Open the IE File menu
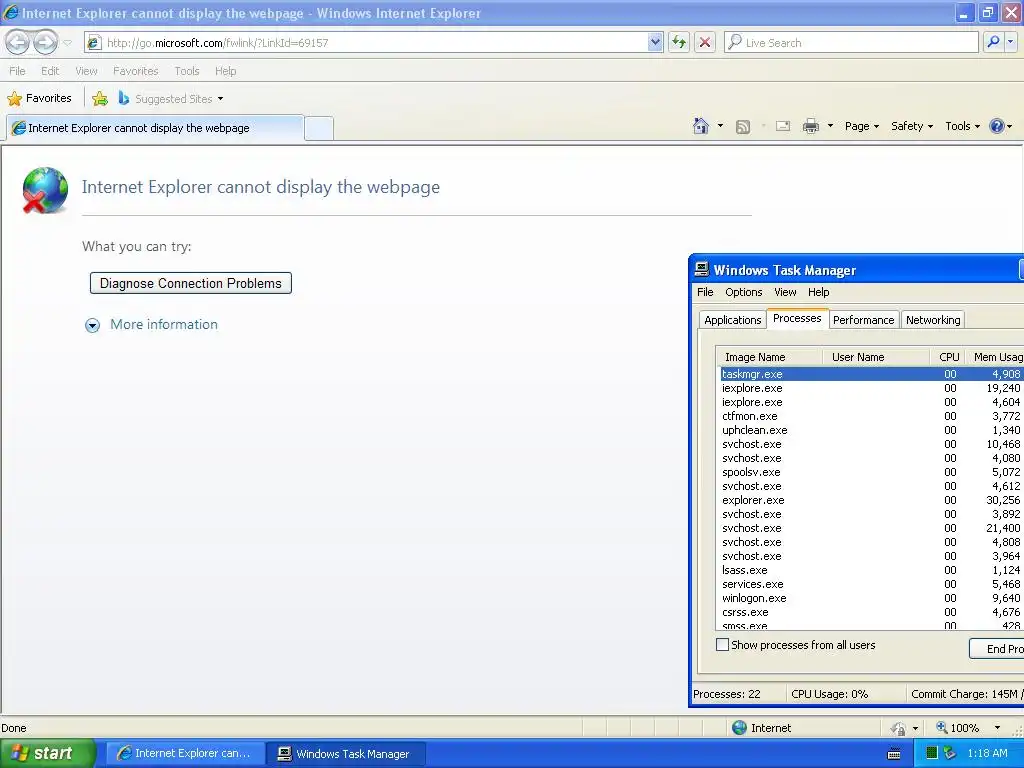Screen dimensions: 1024x768 [17, 71]
